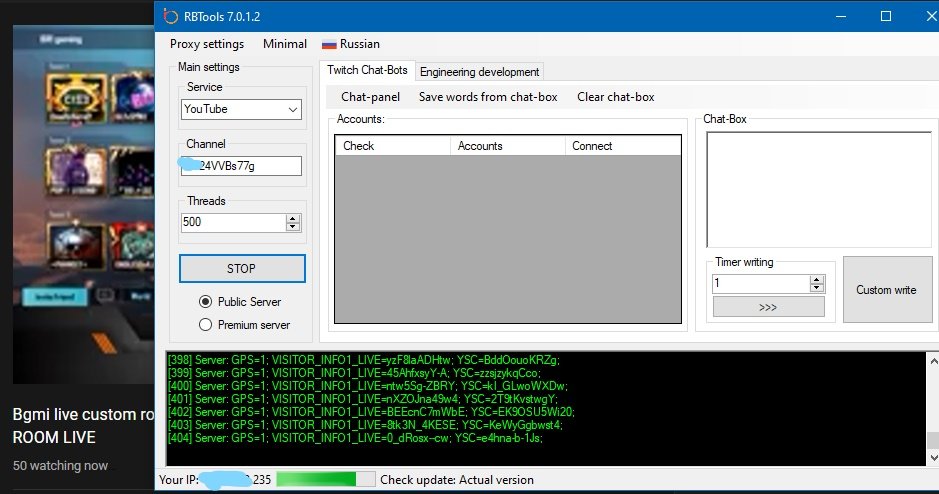This screenshot has height=494, width=939.
Task: Decrease the Threads value with down arrow
Action: click(x=293, y=227)
